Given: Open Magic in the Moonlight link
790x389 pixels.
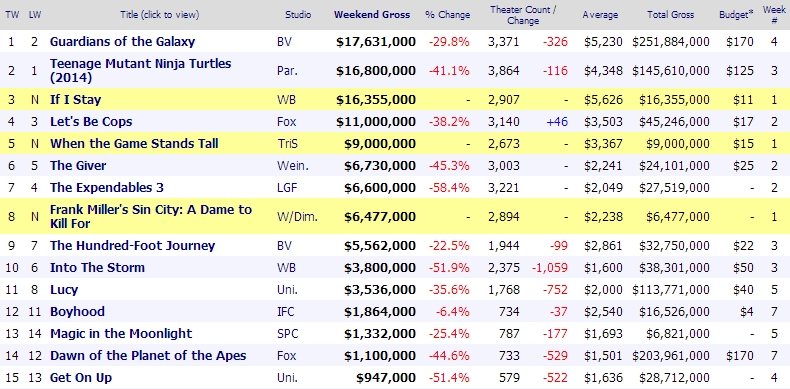Looking at the screenshot, I should pos(121,334).
